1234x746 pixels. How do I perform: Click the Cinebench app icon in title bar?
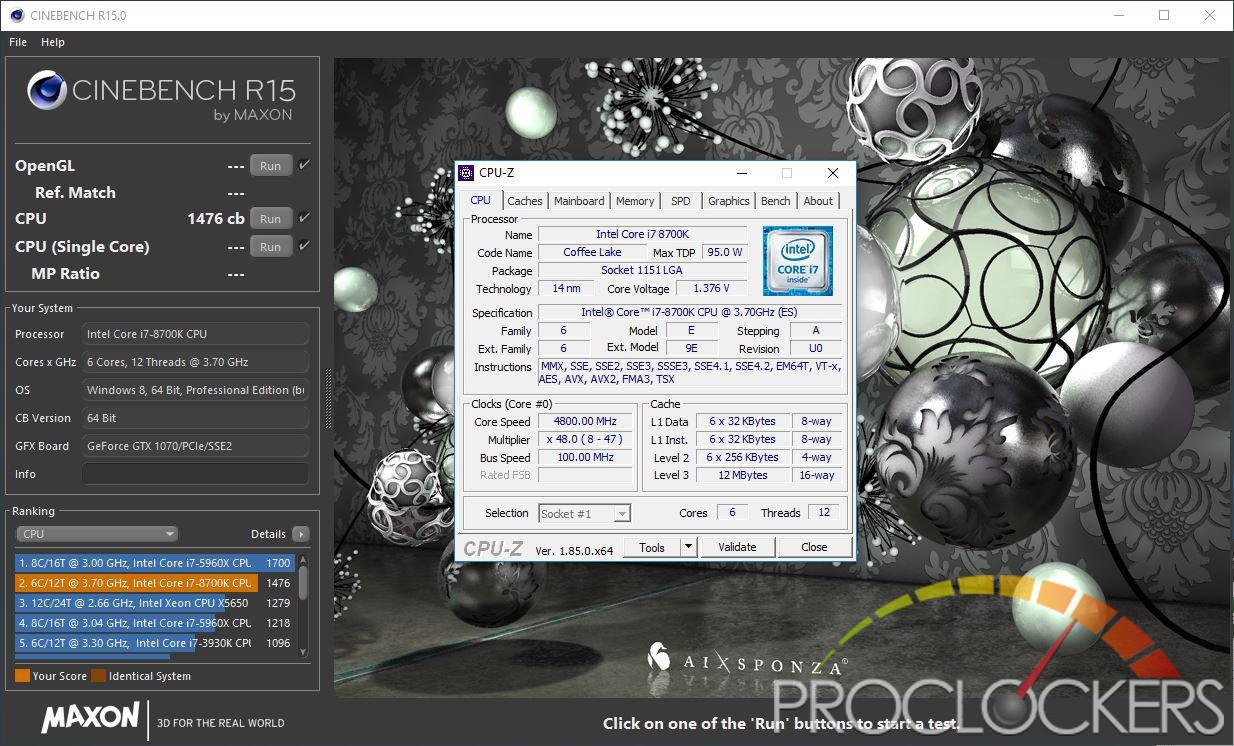tap(17, 16)
